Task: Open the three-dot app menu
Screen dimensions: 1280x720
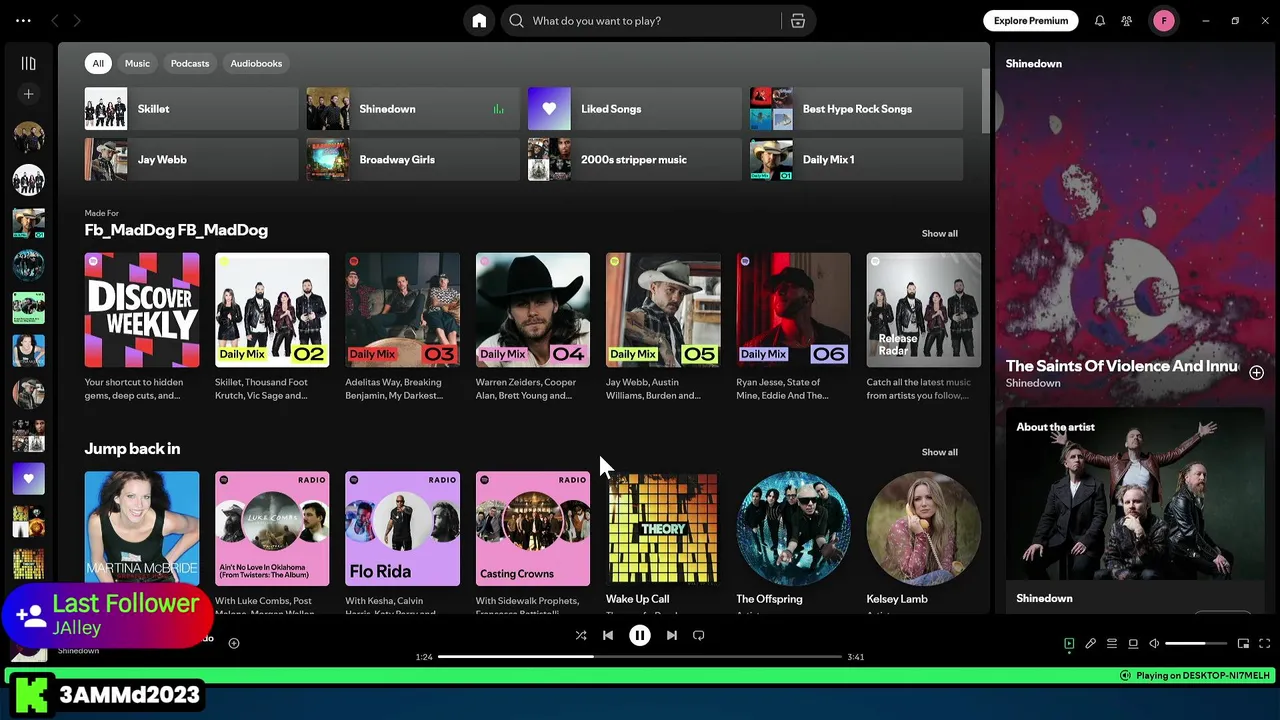Action: pos(23,21)
